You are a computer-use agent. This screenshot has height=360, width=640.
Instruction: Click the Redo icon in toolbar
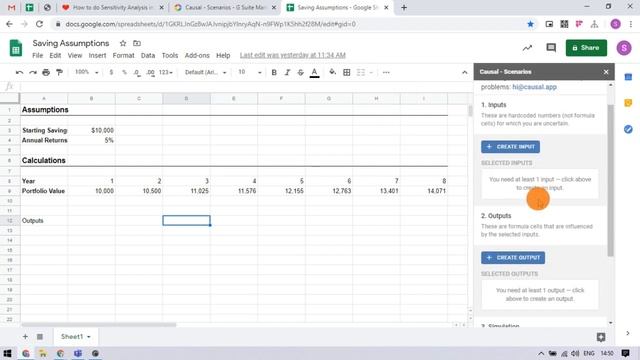coord(33,72)
